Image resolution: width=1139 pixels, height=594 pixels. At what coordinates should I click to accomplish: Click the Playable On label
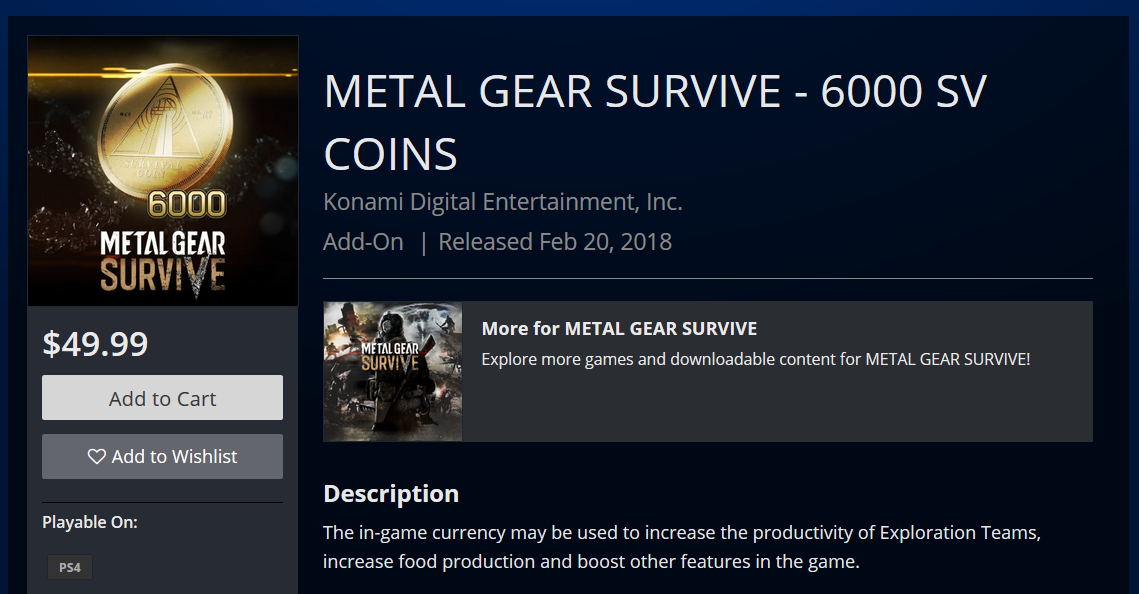(90, 522)
